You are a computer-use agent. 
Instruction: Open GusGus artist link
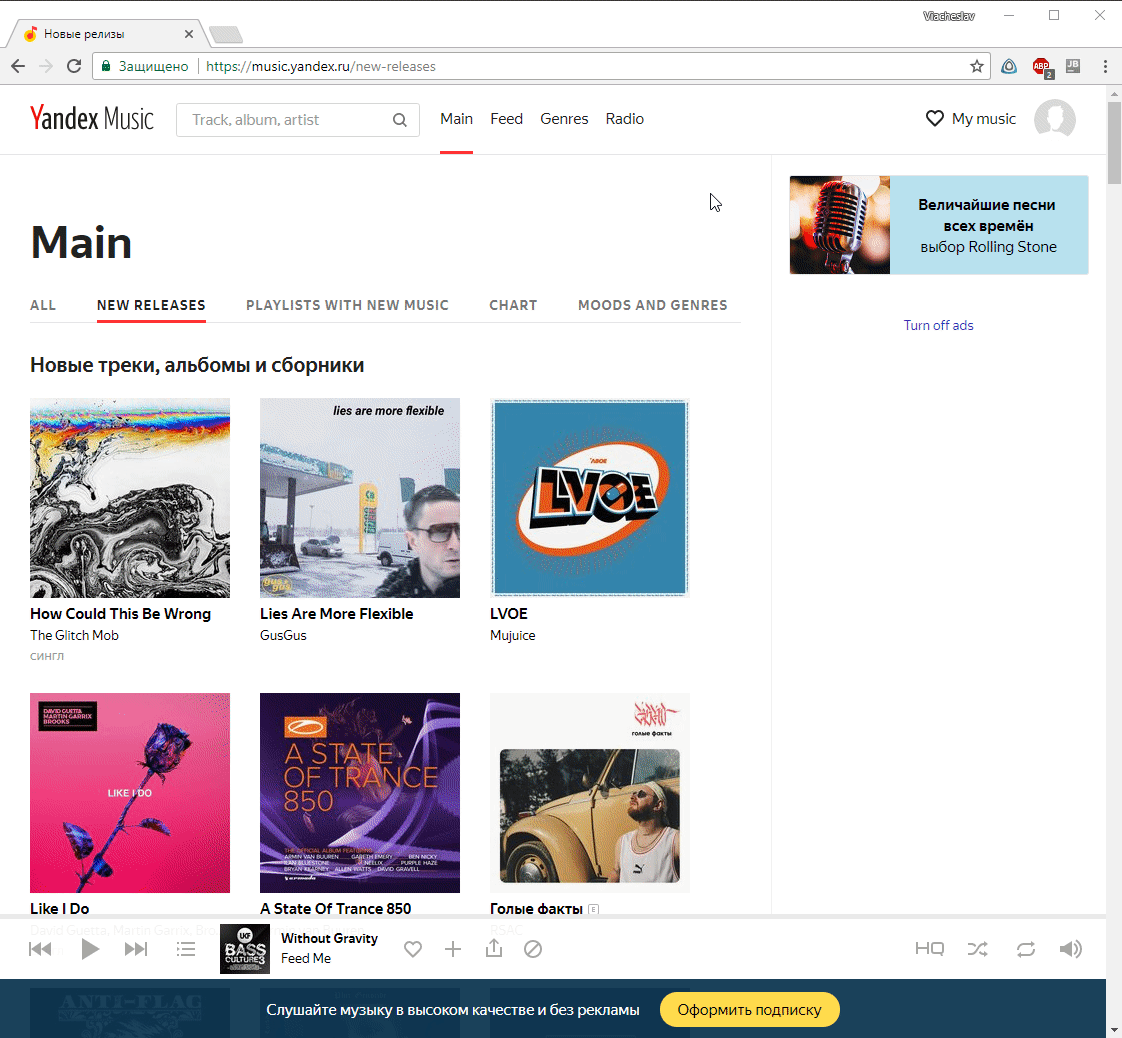coord(283,635)
